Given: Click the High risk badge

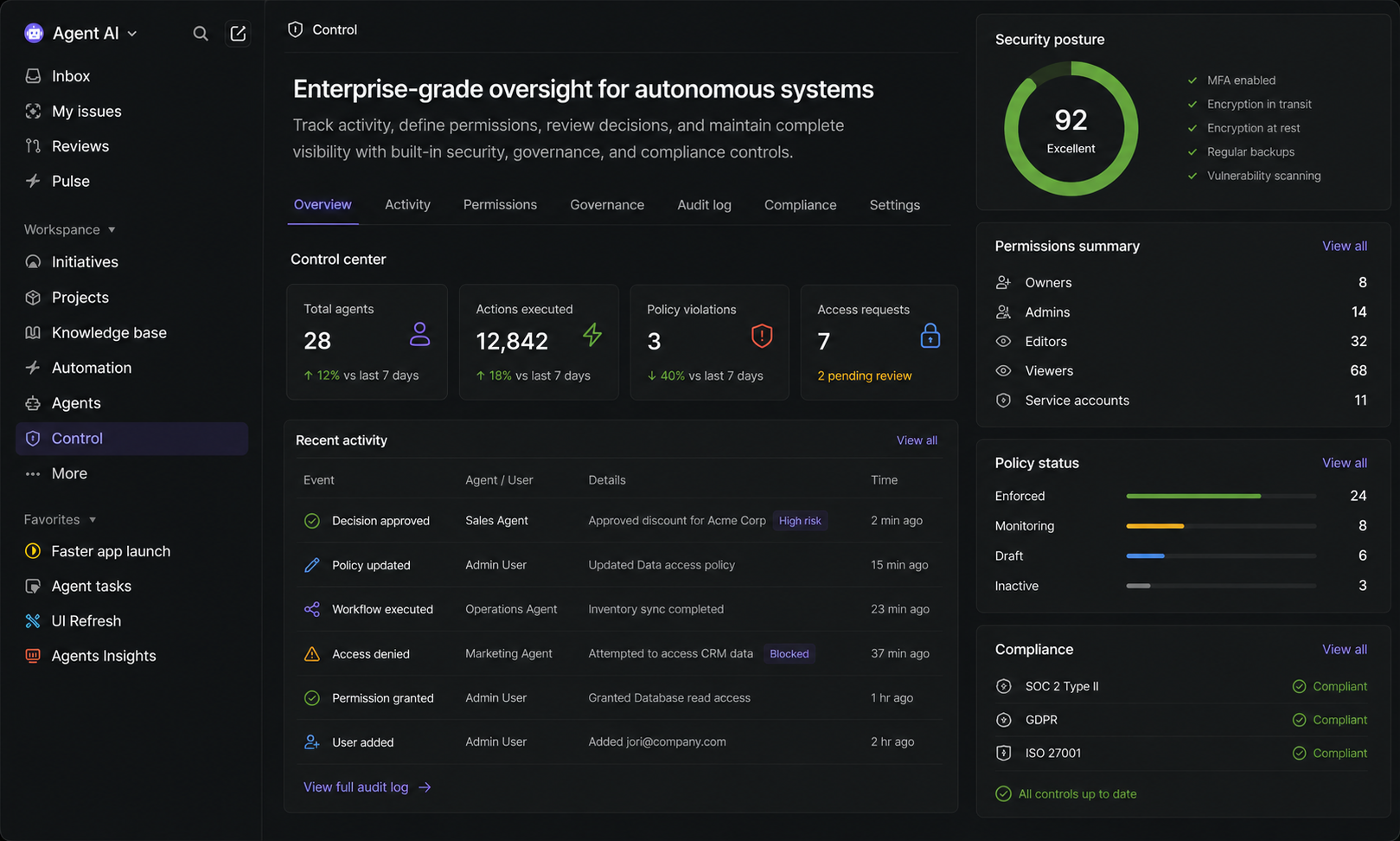Looking at the screenshot, I should [x=800, y=521].
